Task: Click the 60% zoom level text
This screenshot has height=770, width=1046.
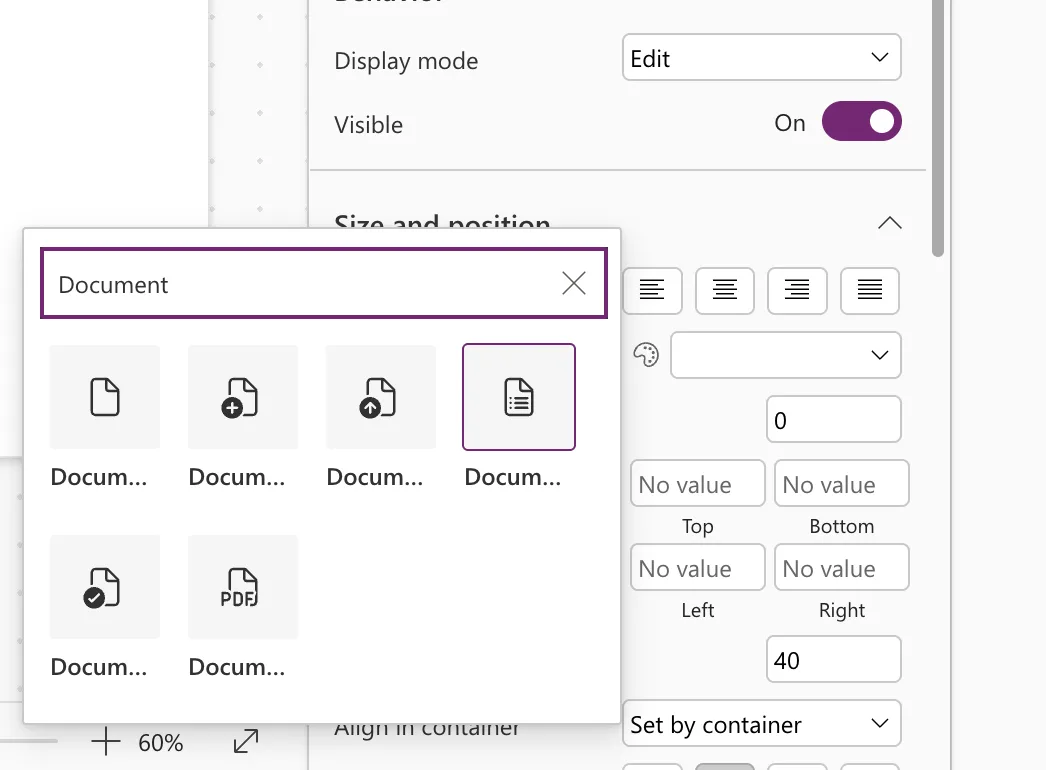Action: tap(160, 743)
